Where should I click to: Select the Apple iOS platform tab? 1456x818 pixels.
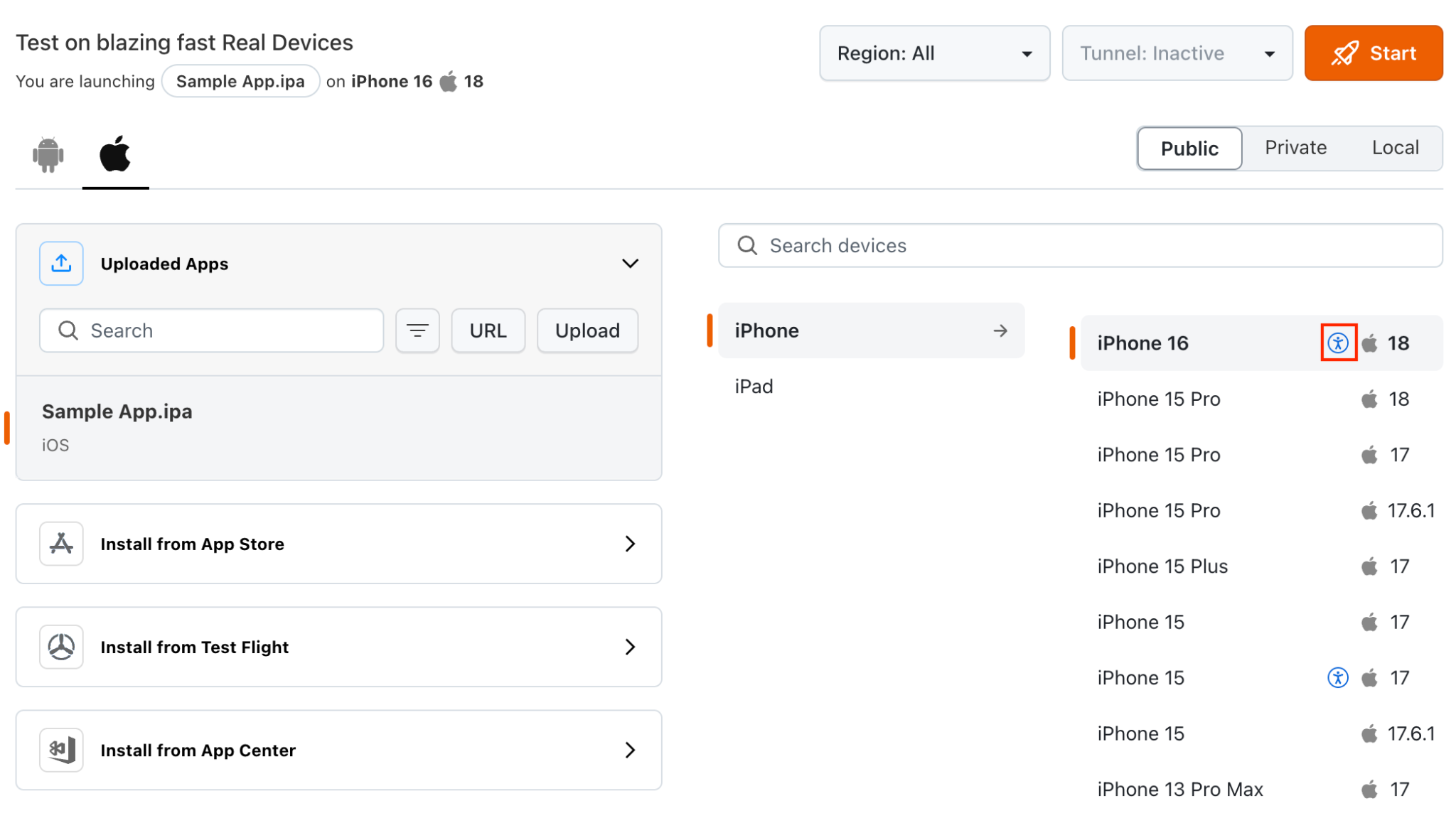[x=115, y=154]
